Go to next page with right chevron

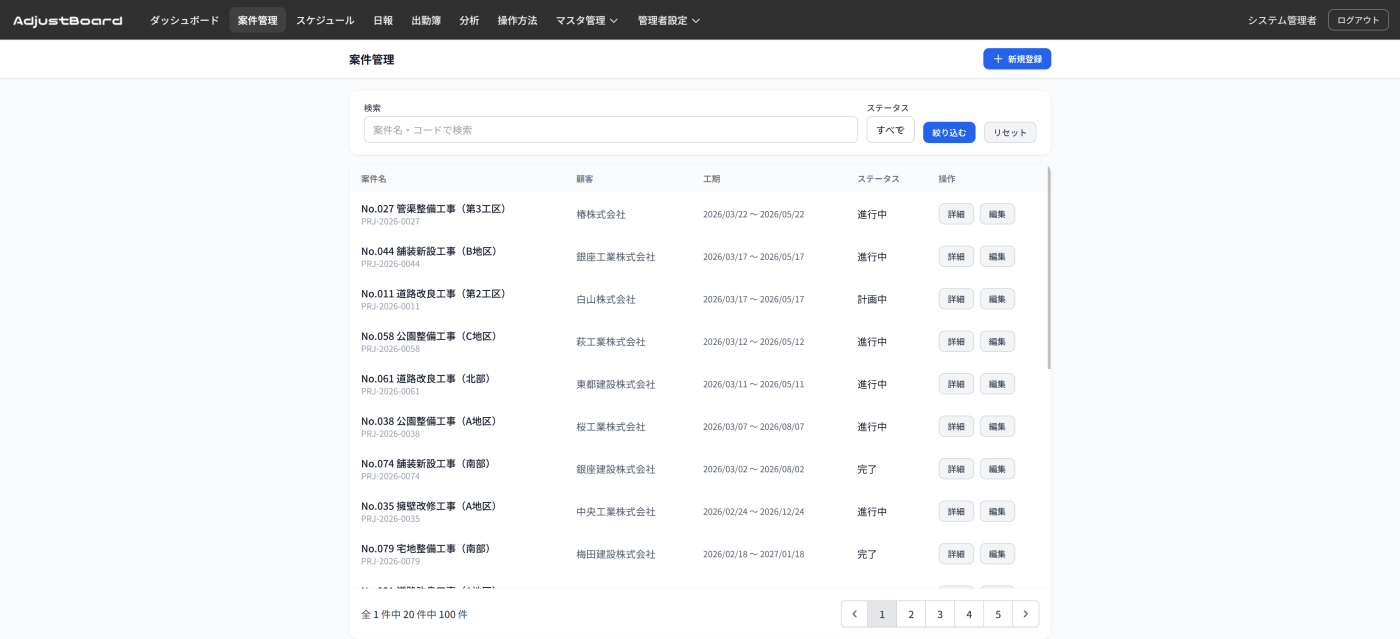coord(1025,614)
